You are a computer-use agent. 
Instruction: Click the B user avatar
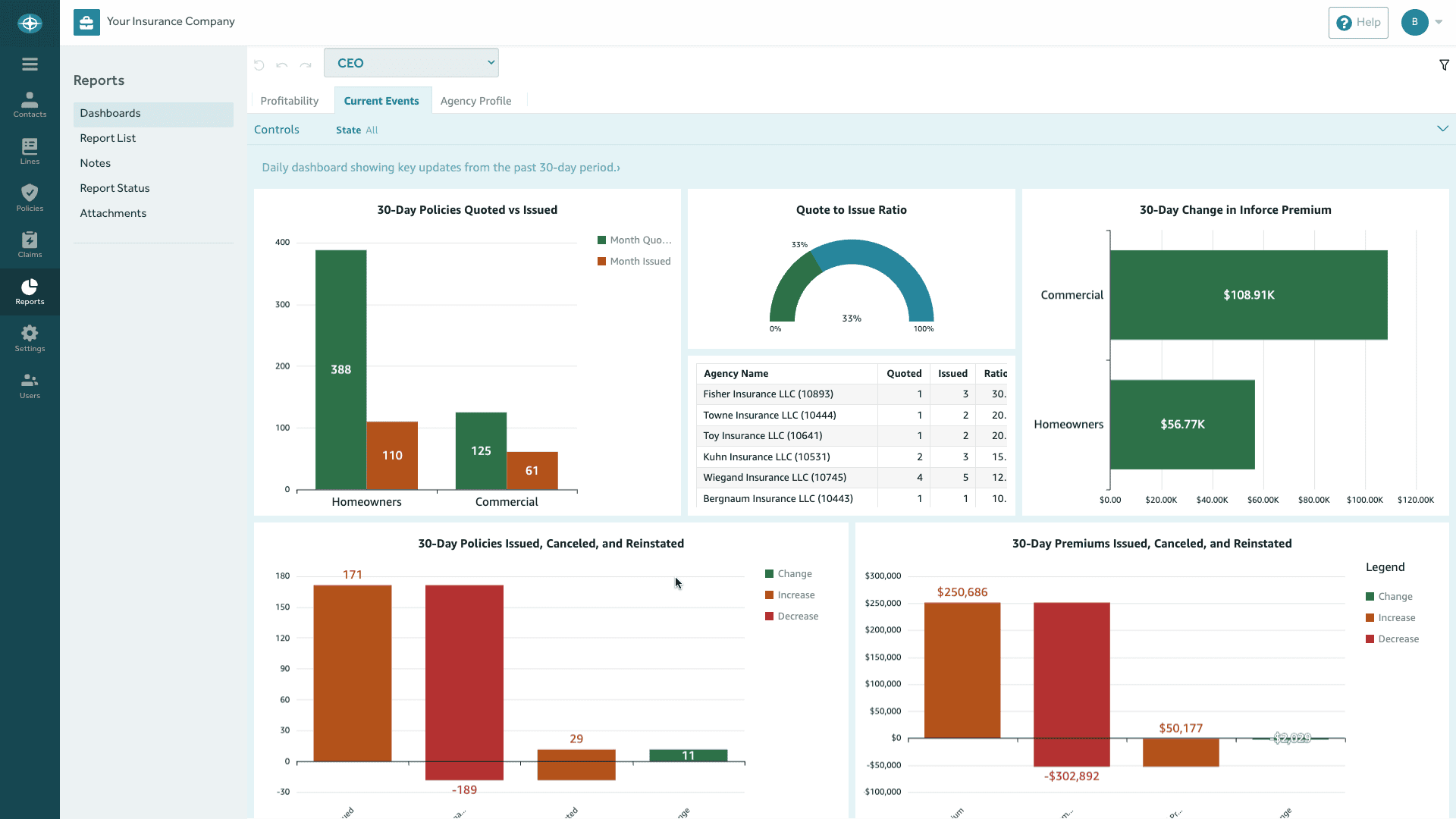[x=1414, y=22]
